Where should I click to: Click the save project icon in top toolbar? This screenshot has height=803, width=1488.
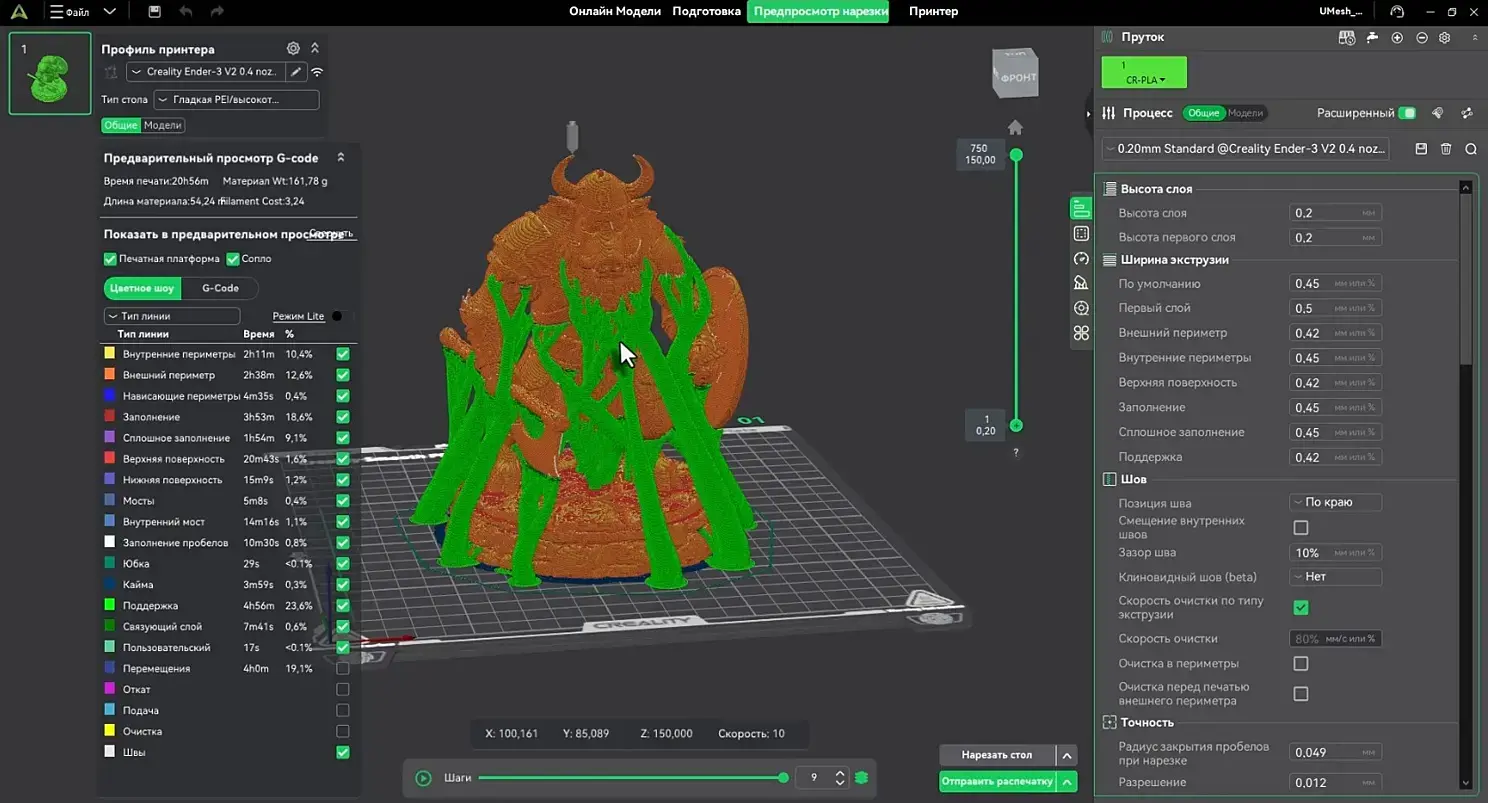(x=154, y=12)
